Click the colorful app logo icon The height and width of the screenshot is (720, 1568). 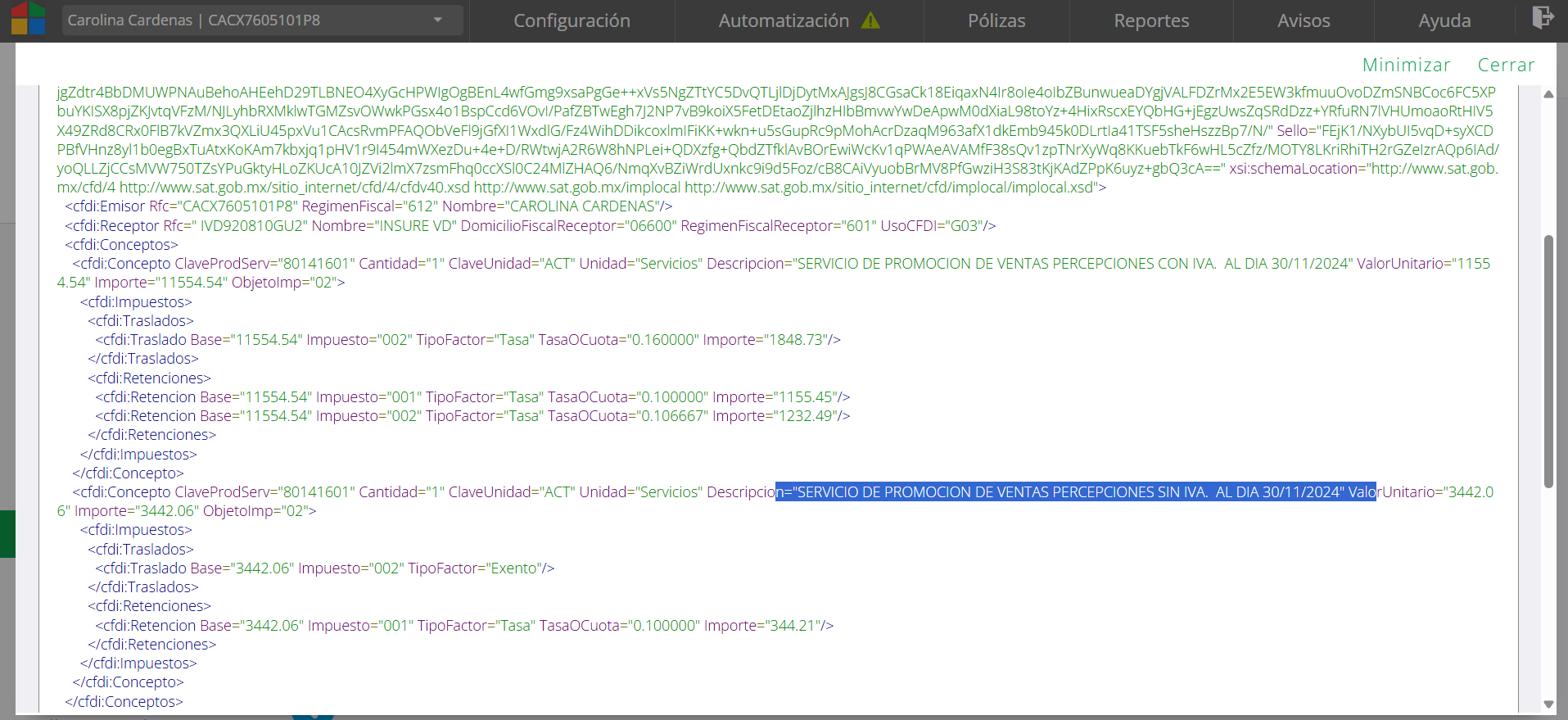click(28, 19)
